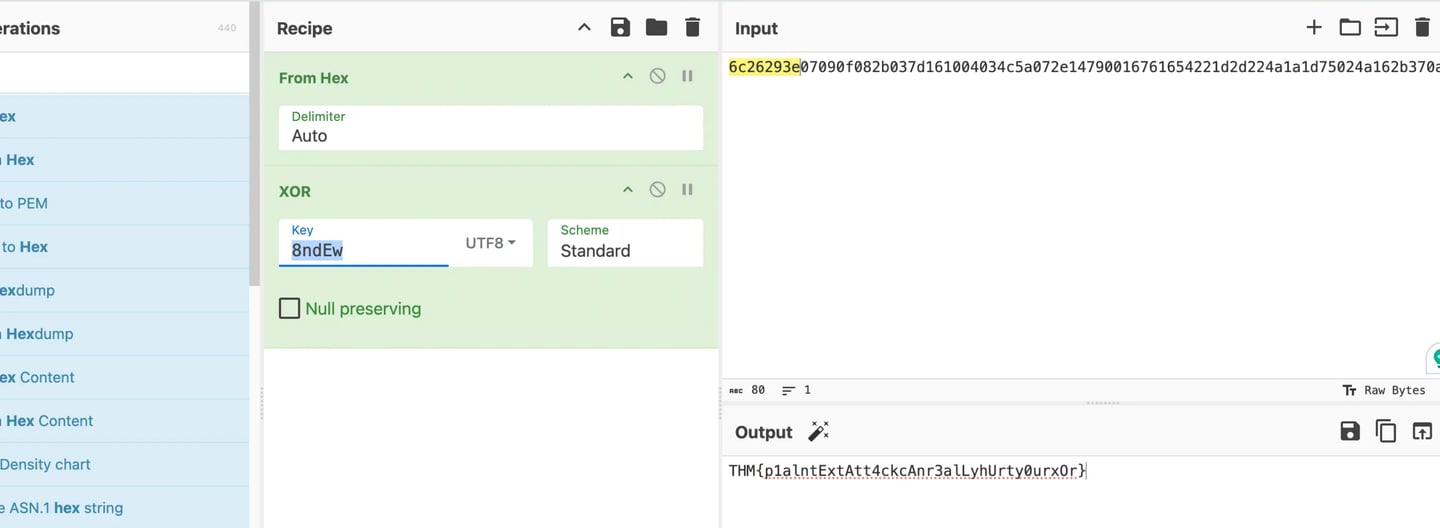The image size is (1440, 528).
Task: Set breakpoint on XOR operation
Action: [x=688, y=190]
